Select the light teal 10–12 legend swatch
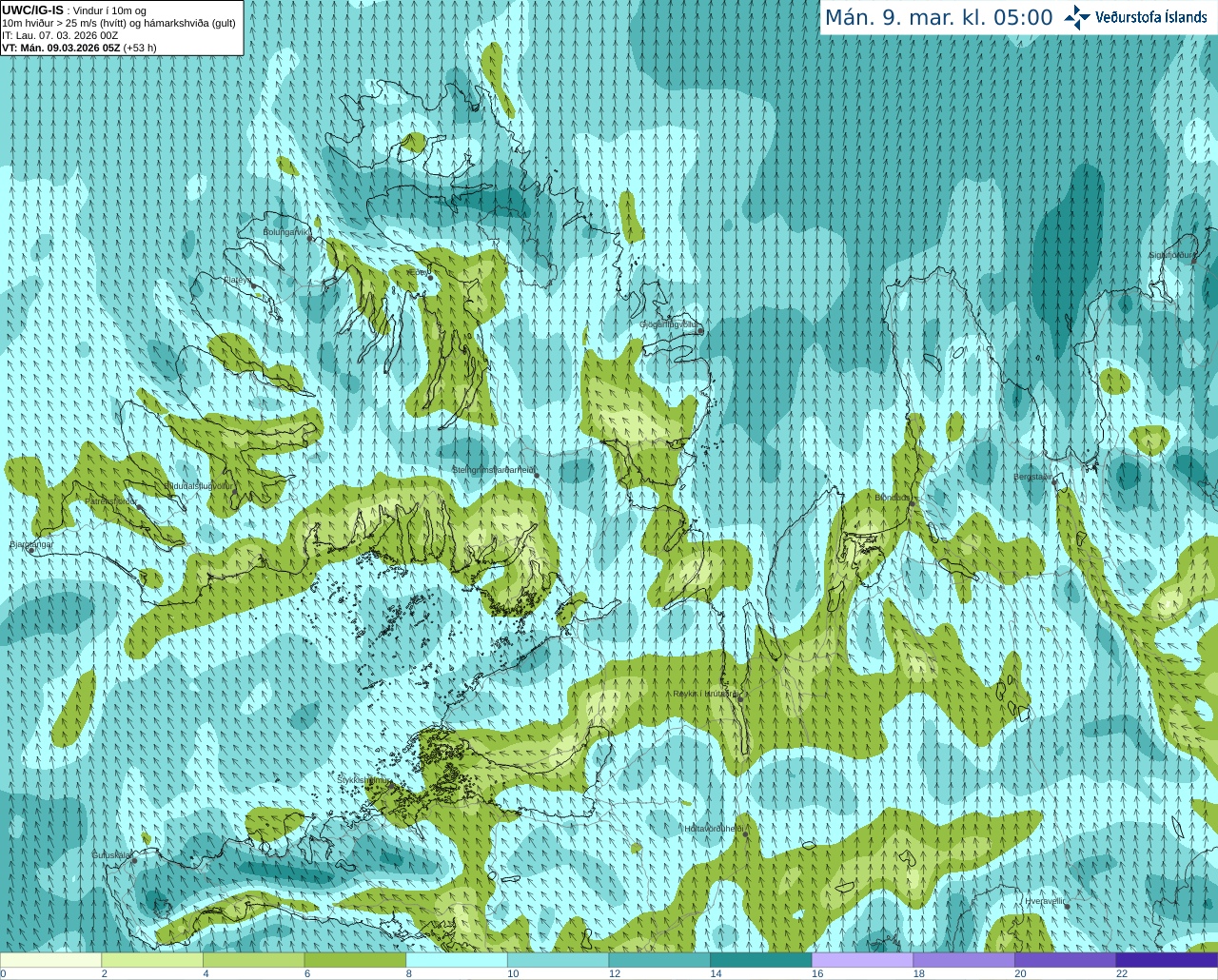Viewport: 1218px width, 980px height. [558, 960]
